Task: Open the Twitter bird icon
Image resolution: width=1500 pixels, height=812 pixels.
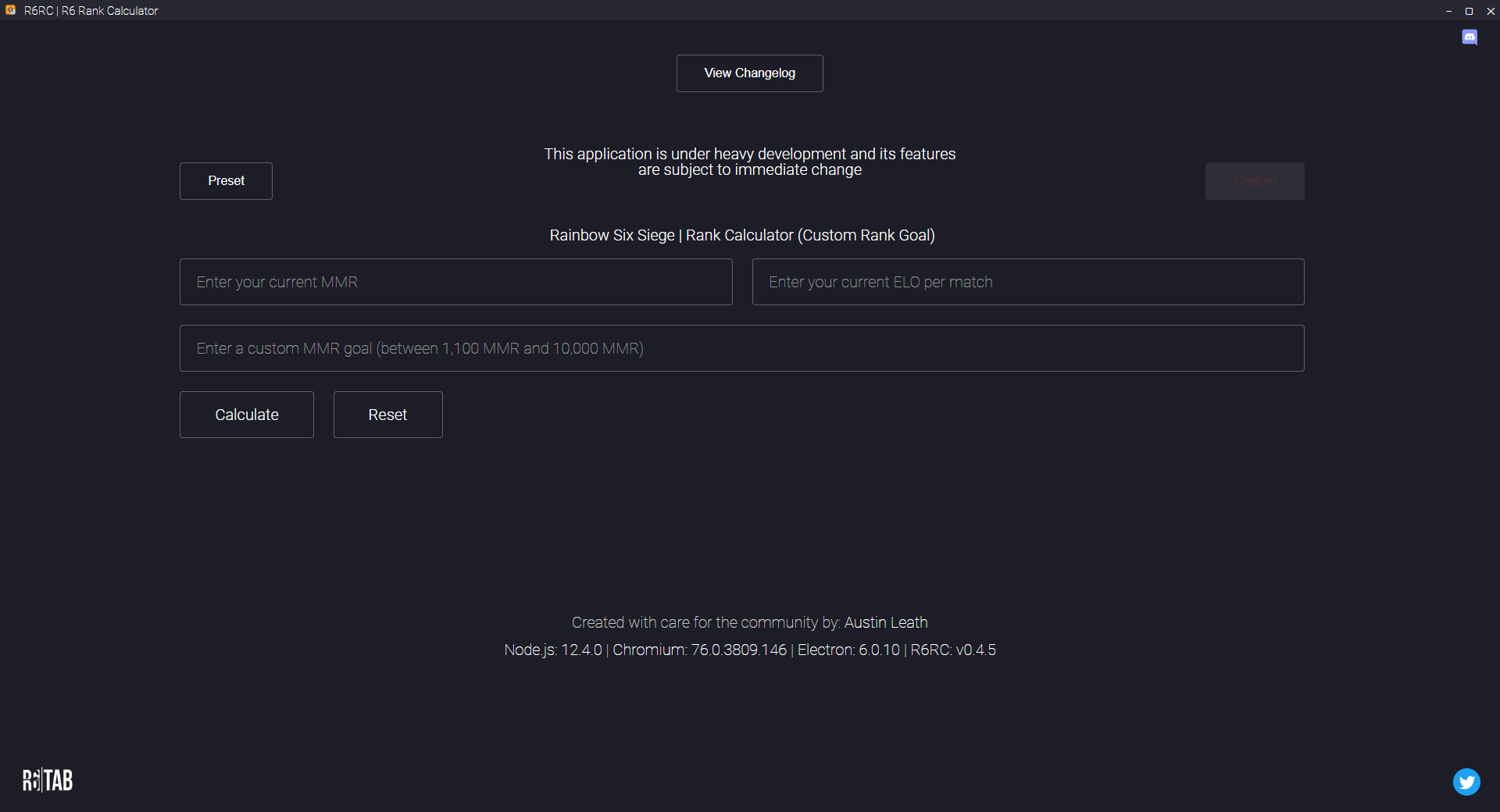Action: (1466, 782)
